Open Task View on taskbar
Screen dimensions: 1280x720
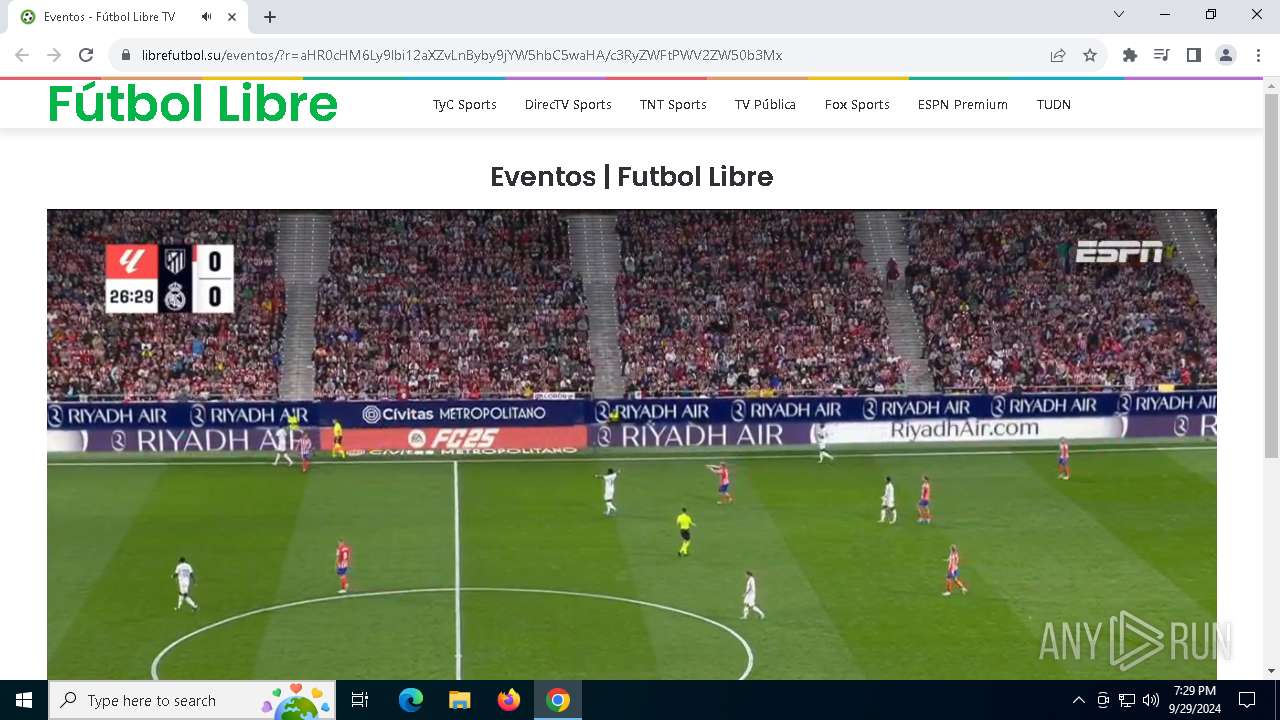360,700
